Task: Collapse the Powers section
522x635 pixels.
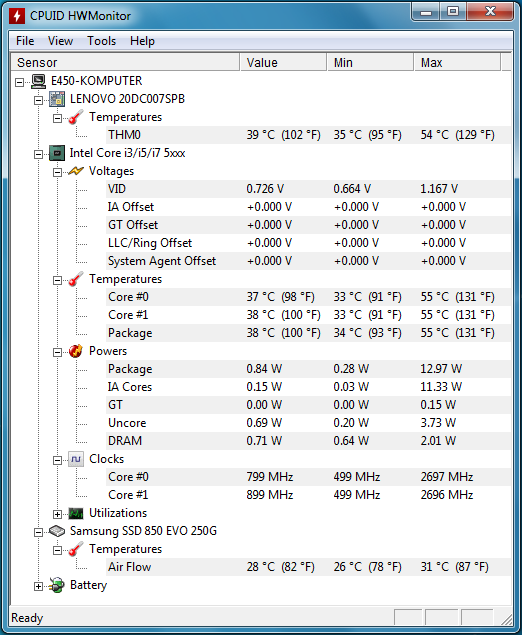Action: point(58,352)
